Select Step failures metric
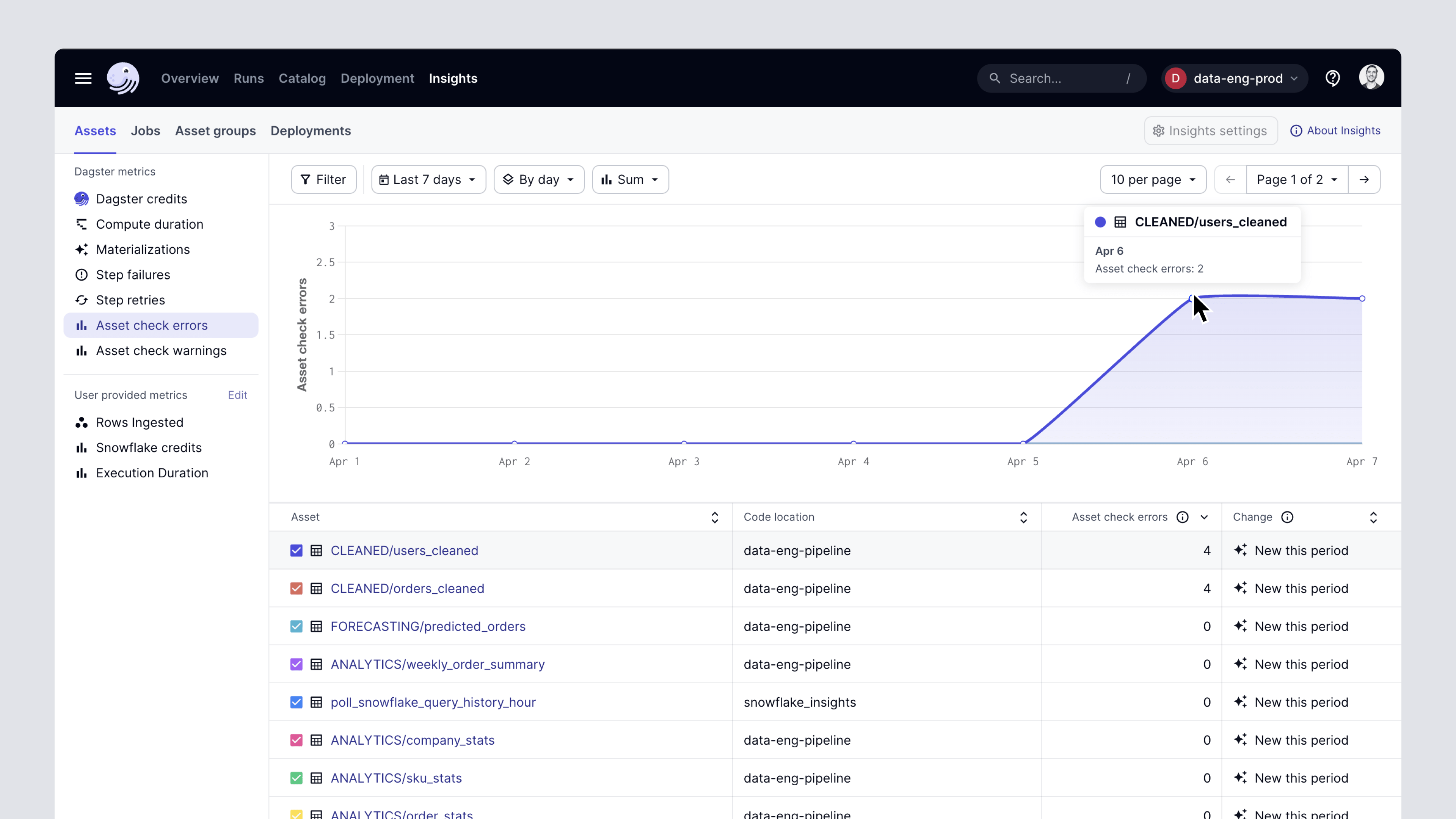Viewport: 1456px width, 819px height. tap(160, 275)
